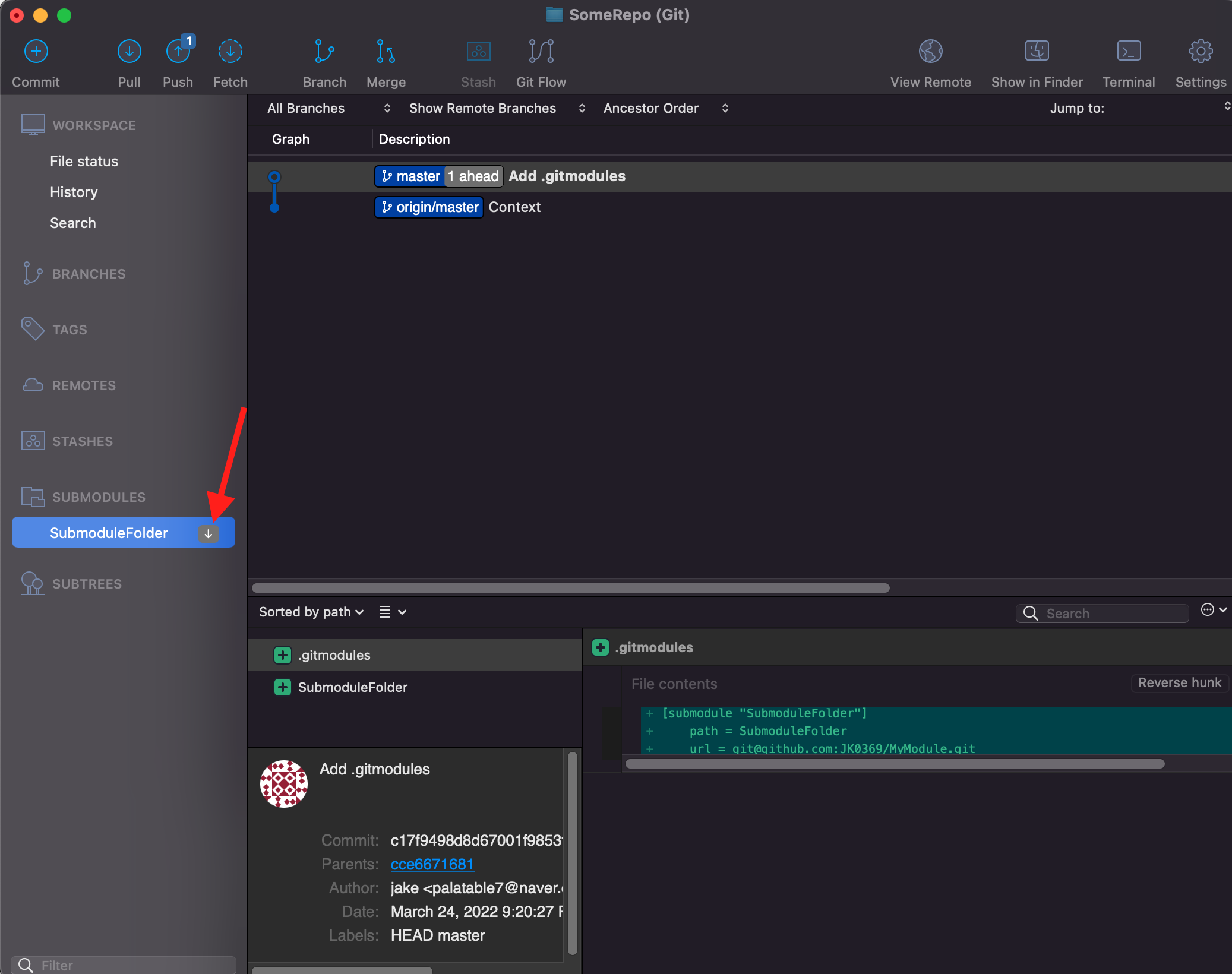Select History in the Workspace section
This screenshot has height=974, width=1232.
pyautogui.click(x=74, y=192)
